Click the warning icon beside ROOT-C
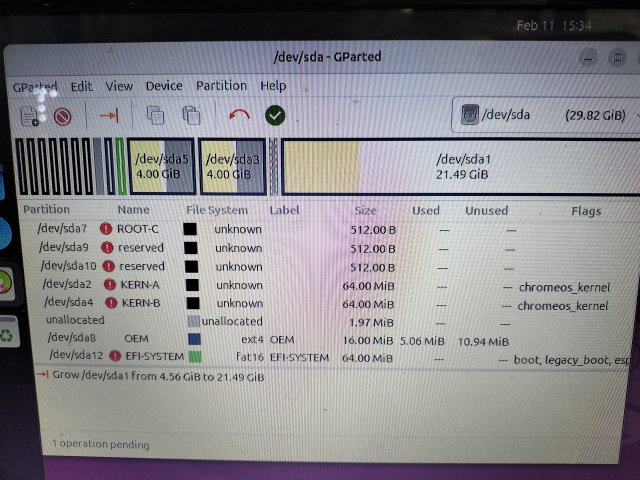 pos(106,229)
